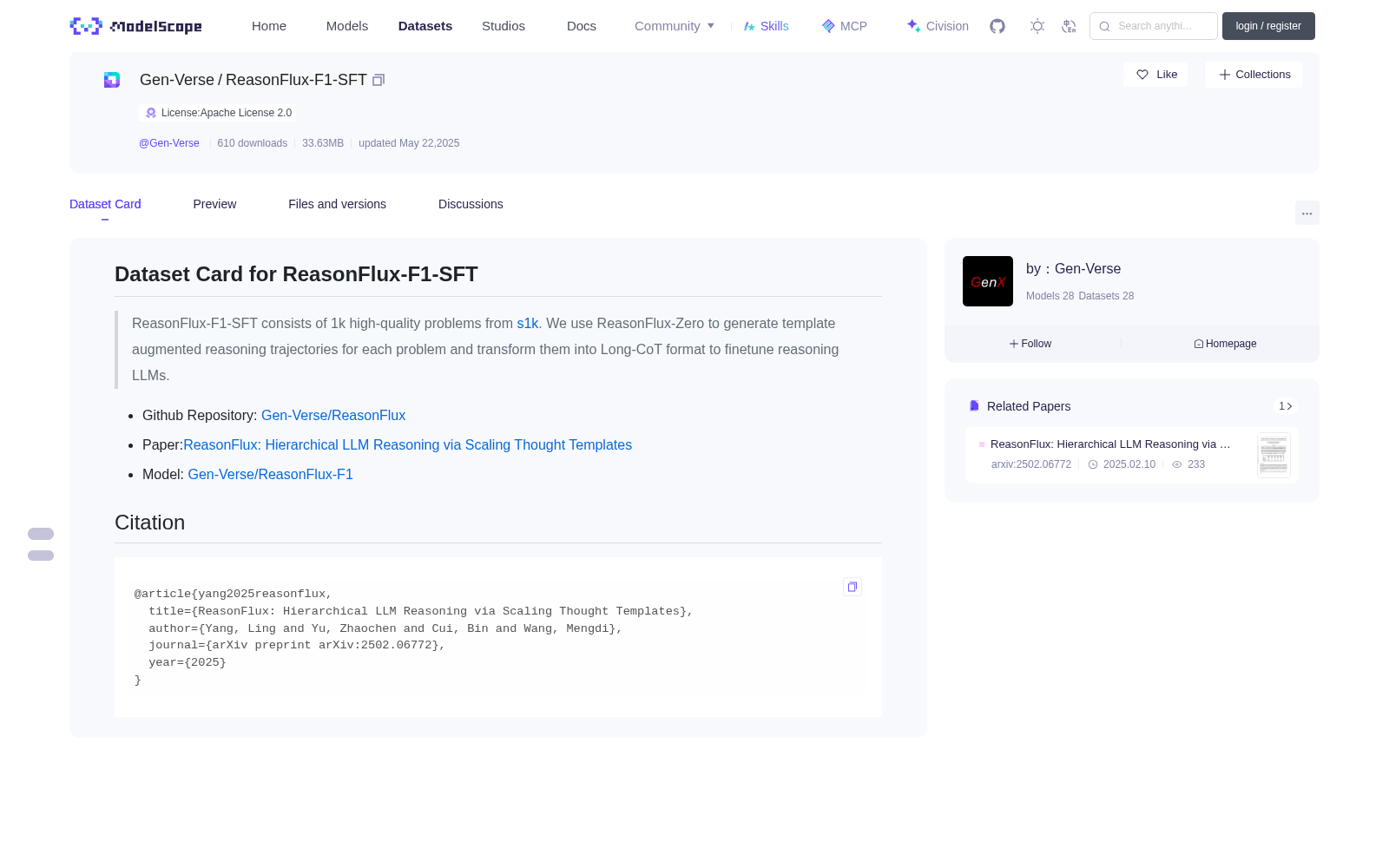The height and width of the screenshot is (868, 1389).
Task: Expand Related Papers count arrow
Action: click(x=1286, y=406)
